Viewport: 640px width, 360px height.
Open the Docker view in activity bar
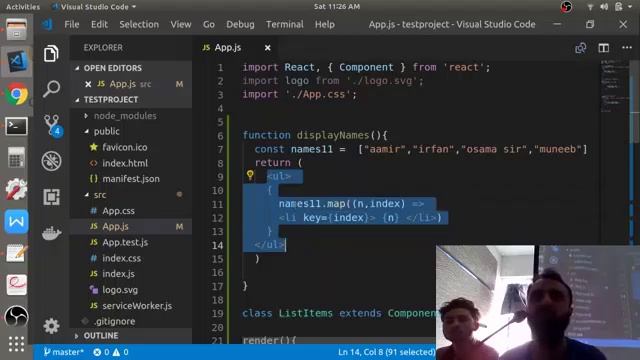51,233
